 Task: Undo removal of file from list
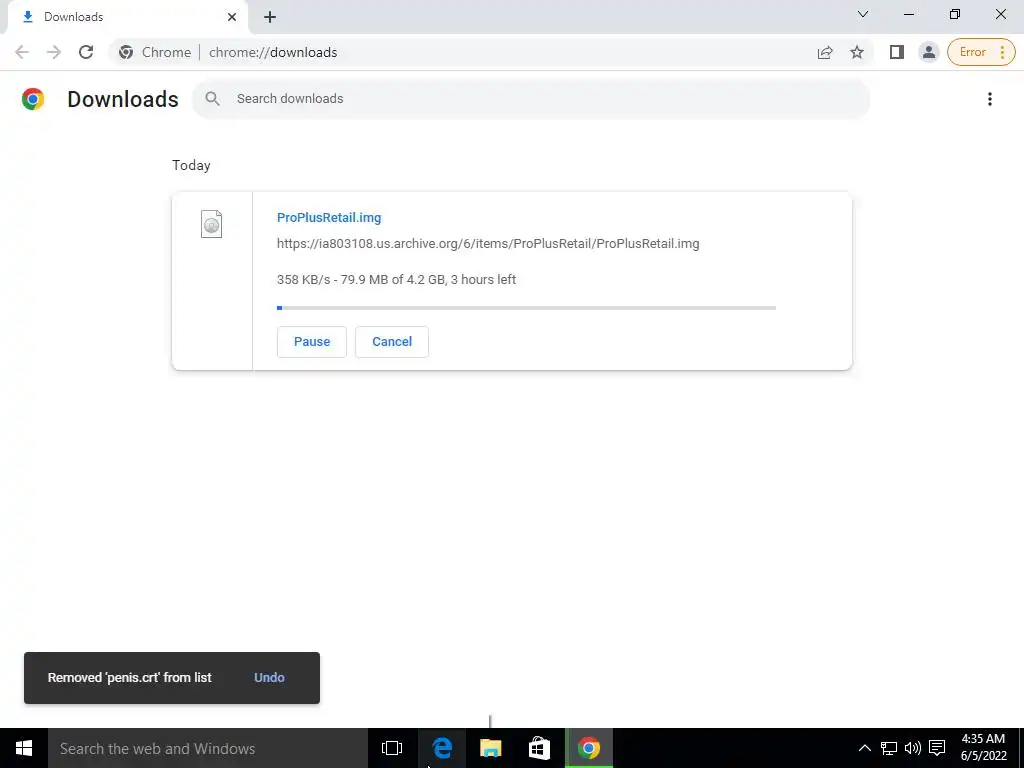coord(269,677)
